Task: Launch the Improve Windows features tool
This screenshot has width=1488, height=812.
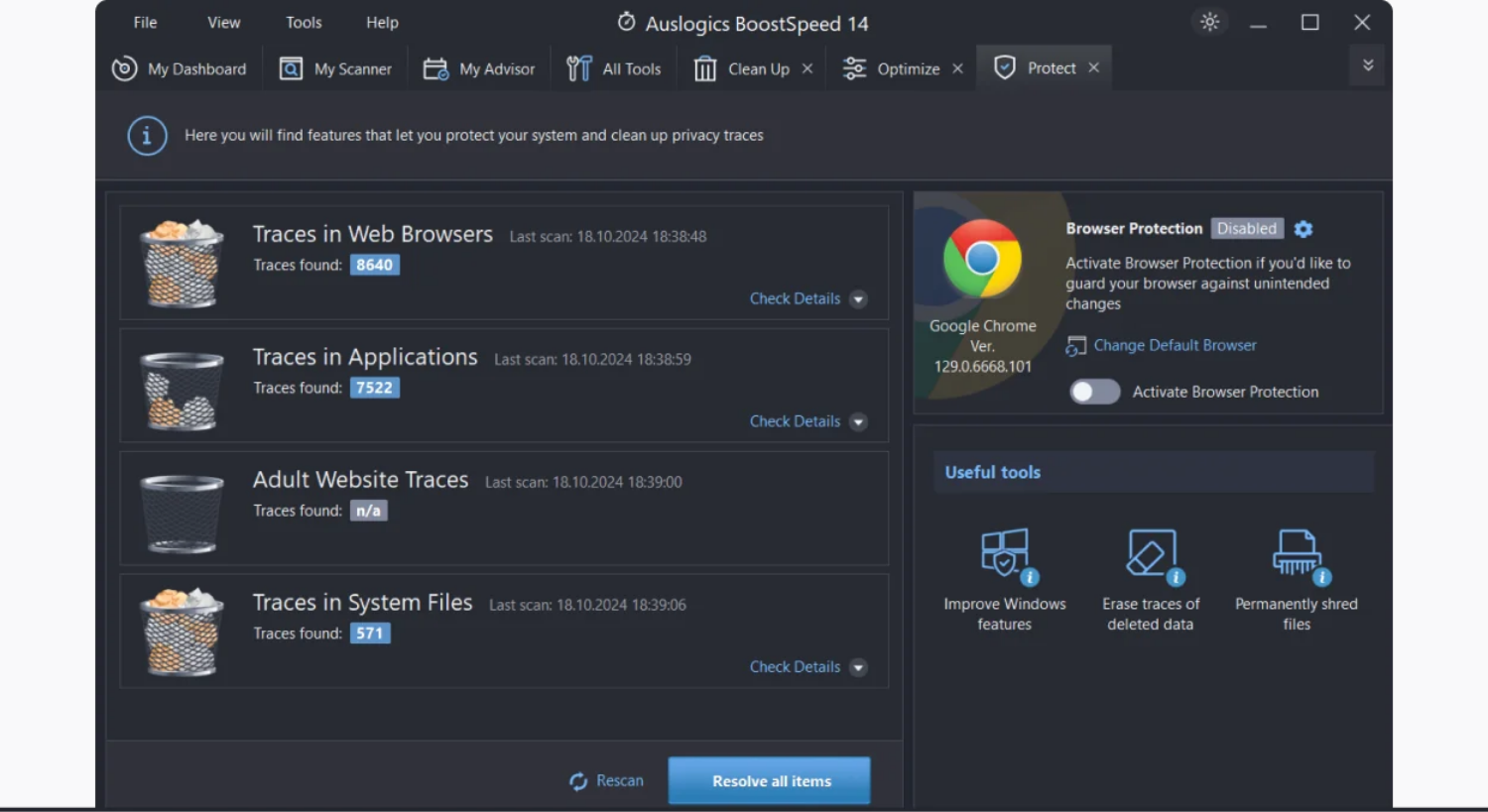Action: click(1004, 554)
